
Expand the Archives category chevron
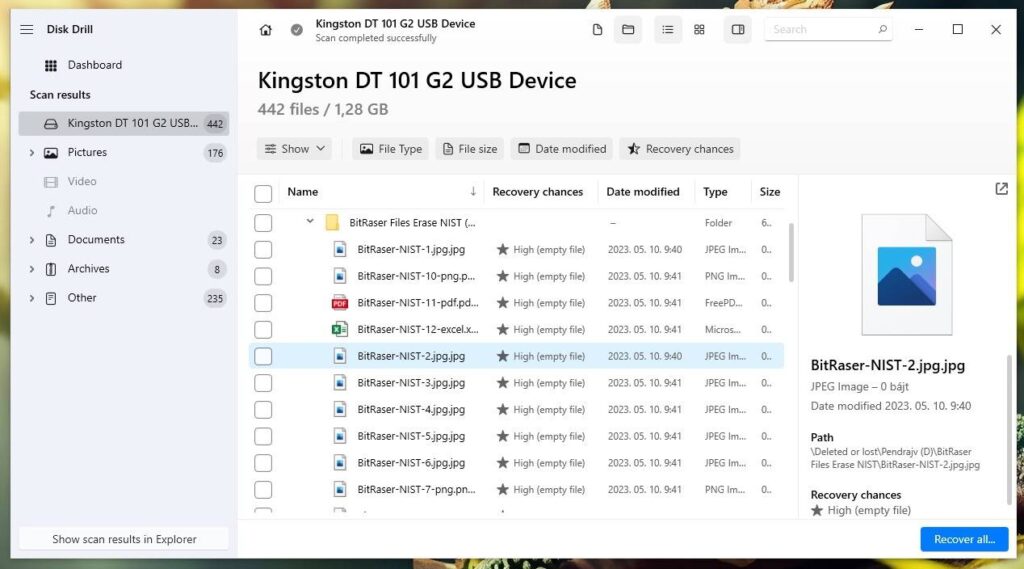tap(31, 269)
